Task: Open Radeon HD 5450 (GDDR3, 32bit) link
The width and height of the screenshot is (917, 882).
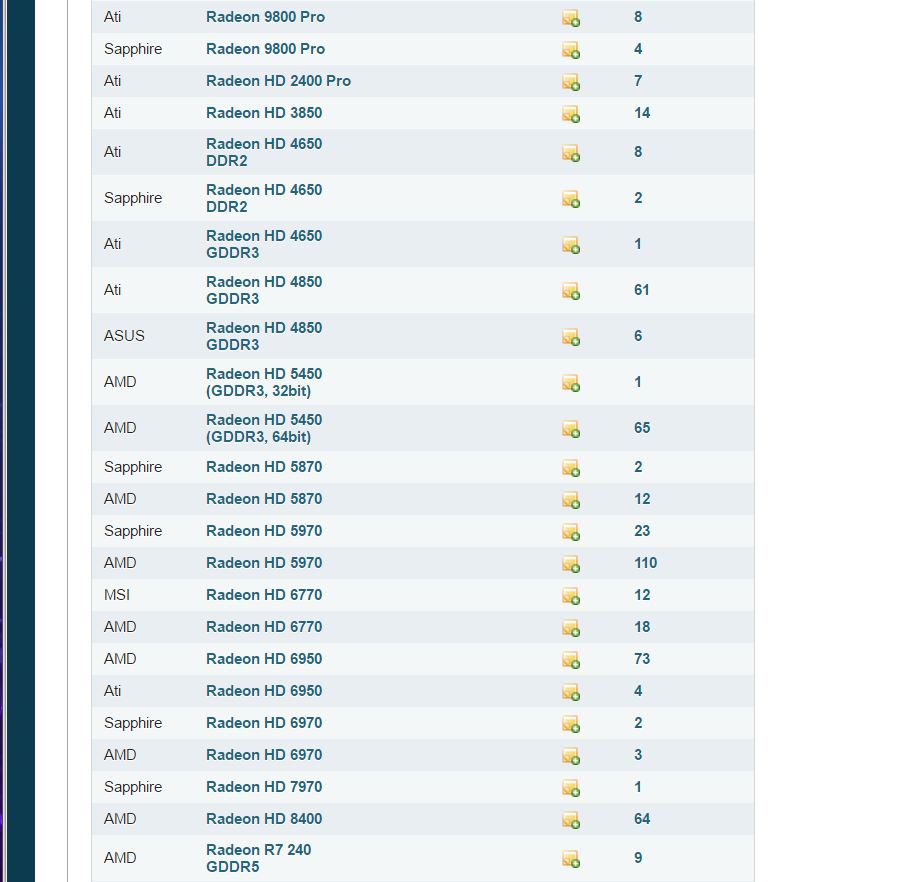Action: [264, 382]
